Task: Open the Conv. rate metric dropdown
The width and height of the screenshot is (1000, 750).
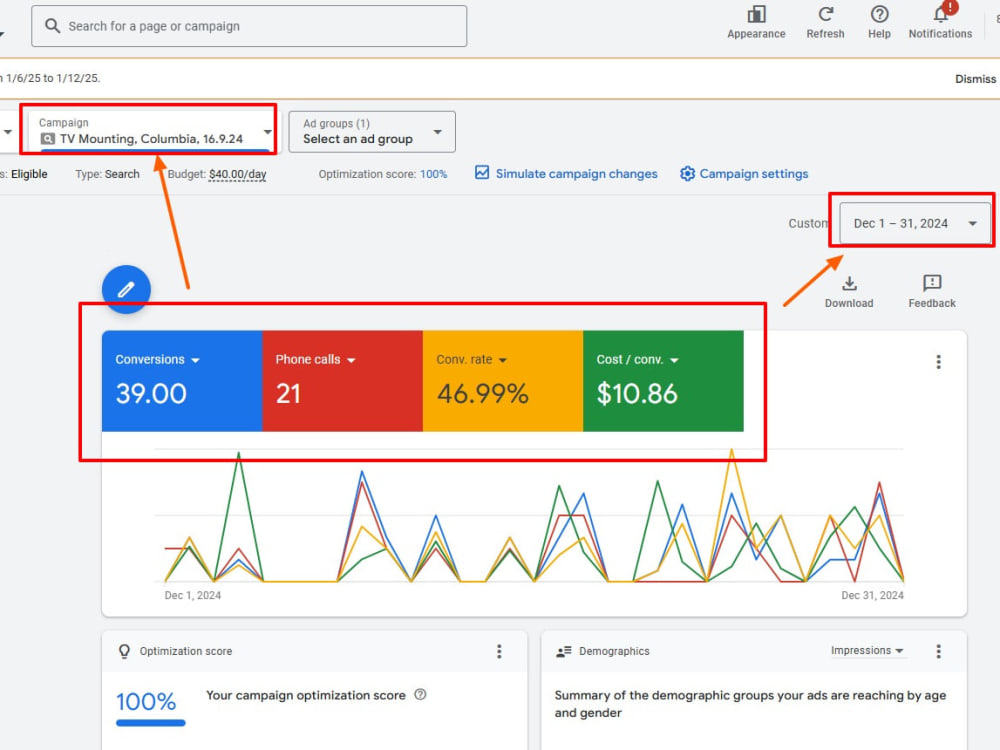Action: 471,360
